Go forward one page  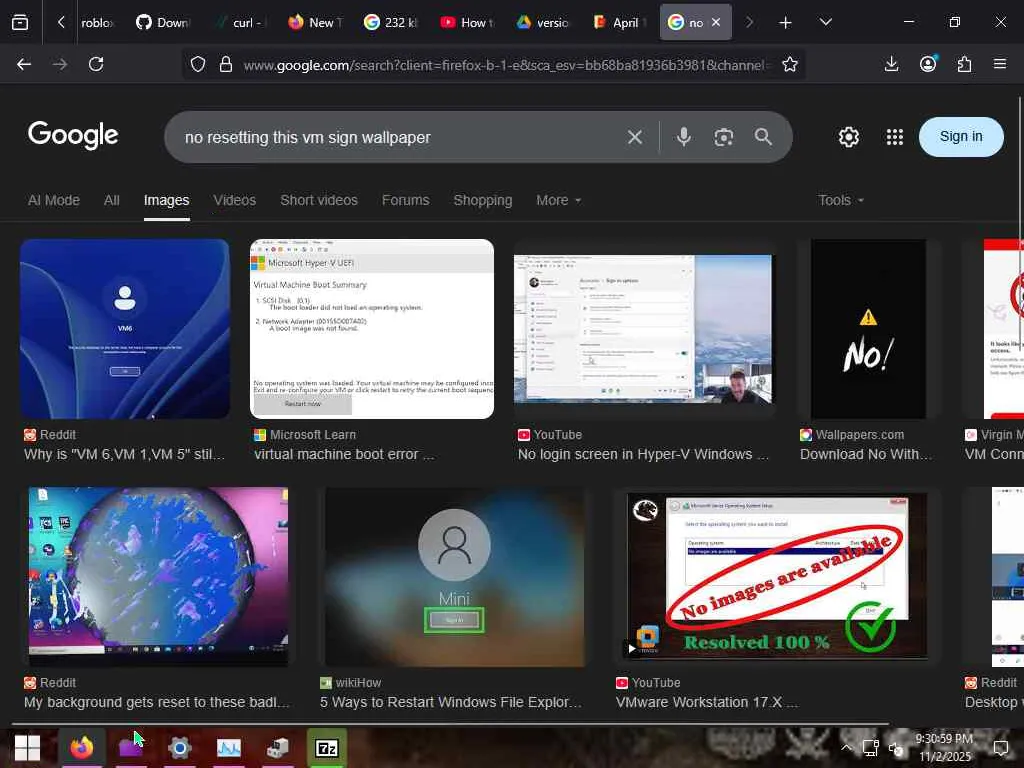pyautogui.click(x=60, y=64)
